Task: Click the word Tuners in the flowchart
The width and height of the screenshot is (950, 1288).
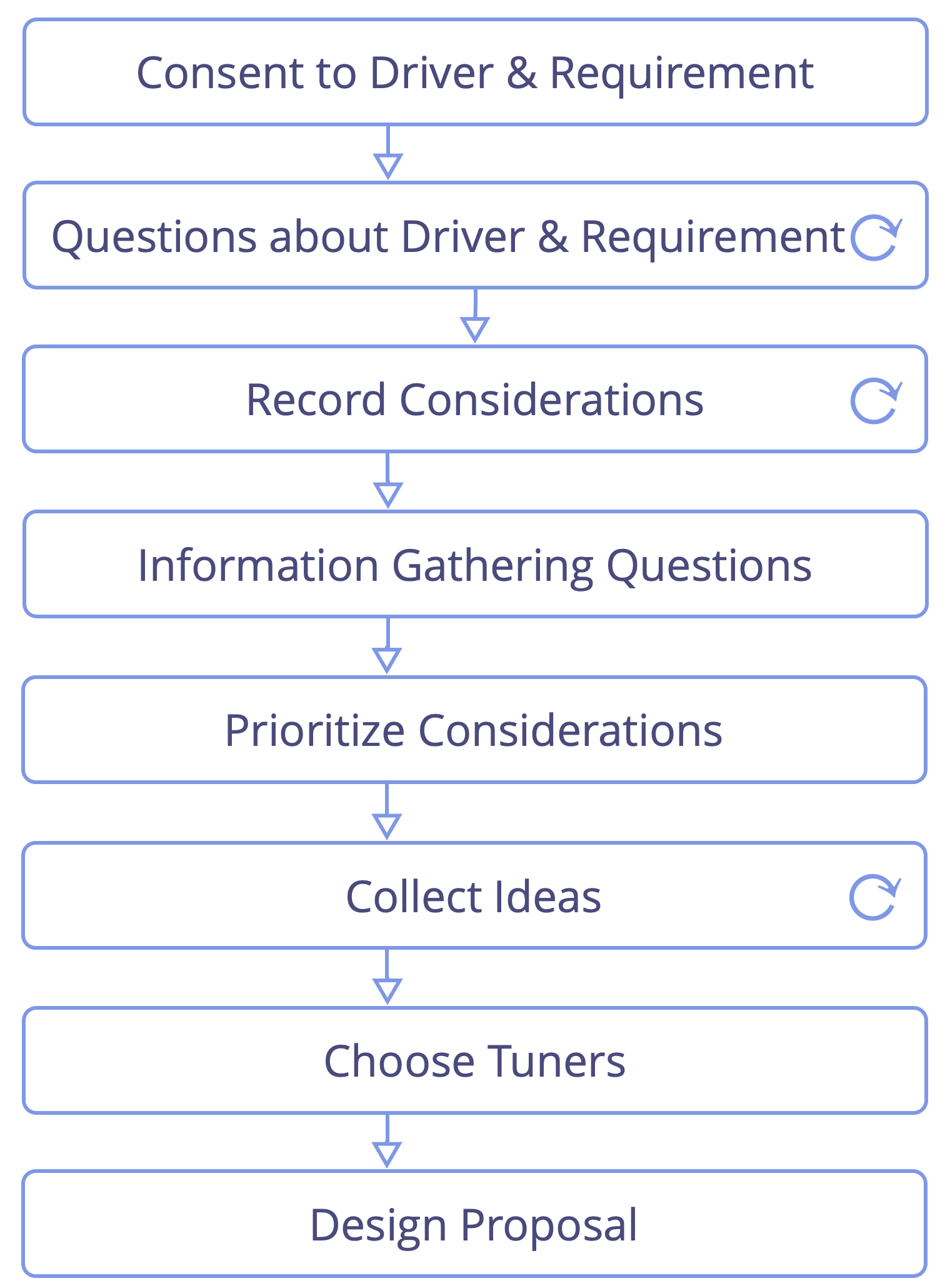Action: pos(556,1061)
